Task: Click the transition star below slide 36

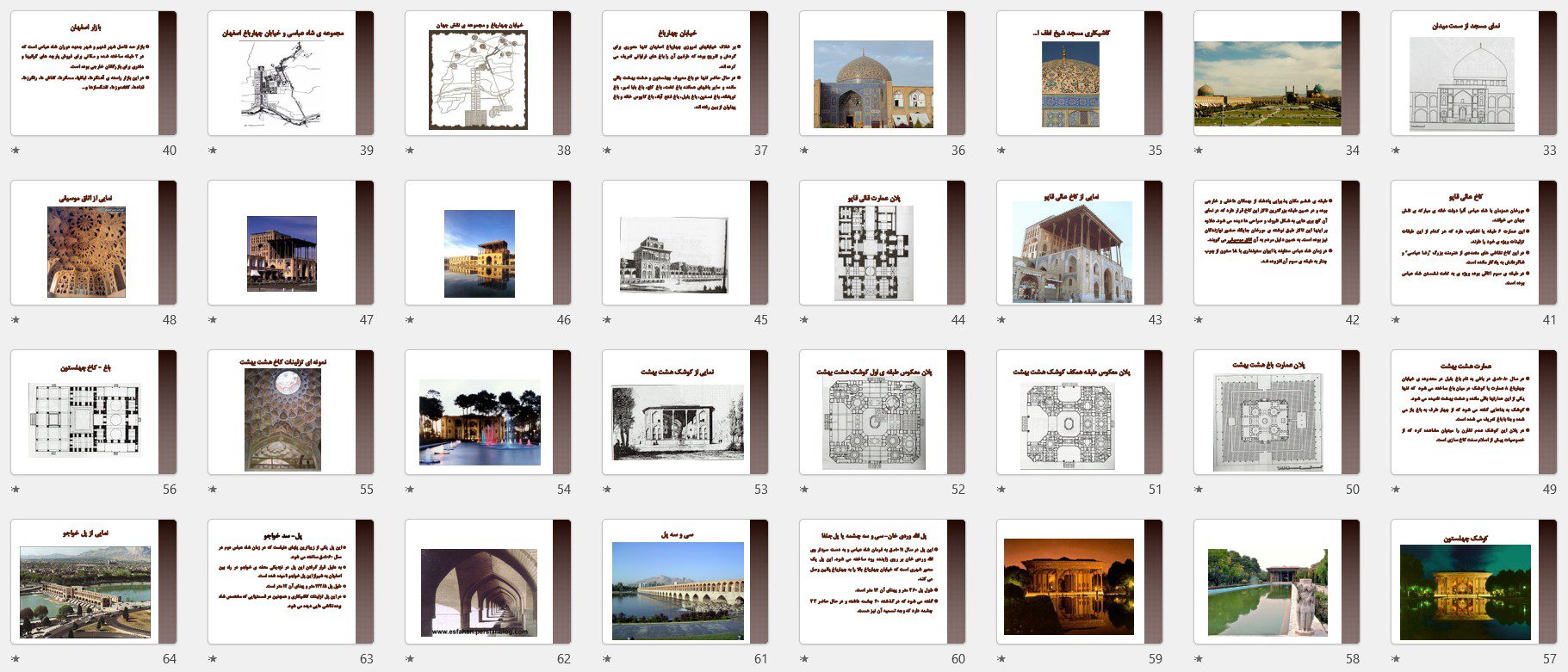Action: coord(804,151)
